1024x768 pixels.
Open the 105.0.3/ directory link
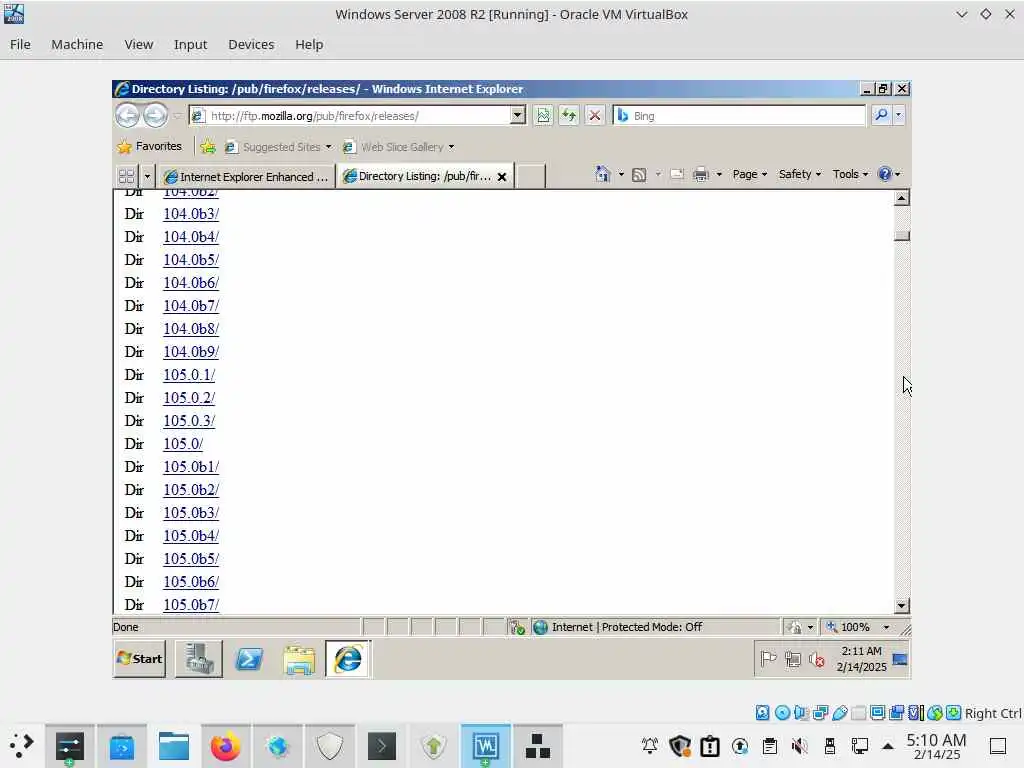click(189, 421)
